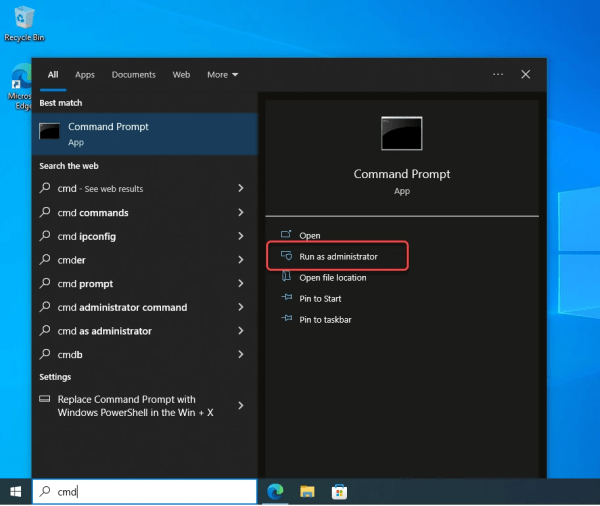
Task: Expand the 'cmd commands' suggestion arrow
Action: [x=241, y=213]
